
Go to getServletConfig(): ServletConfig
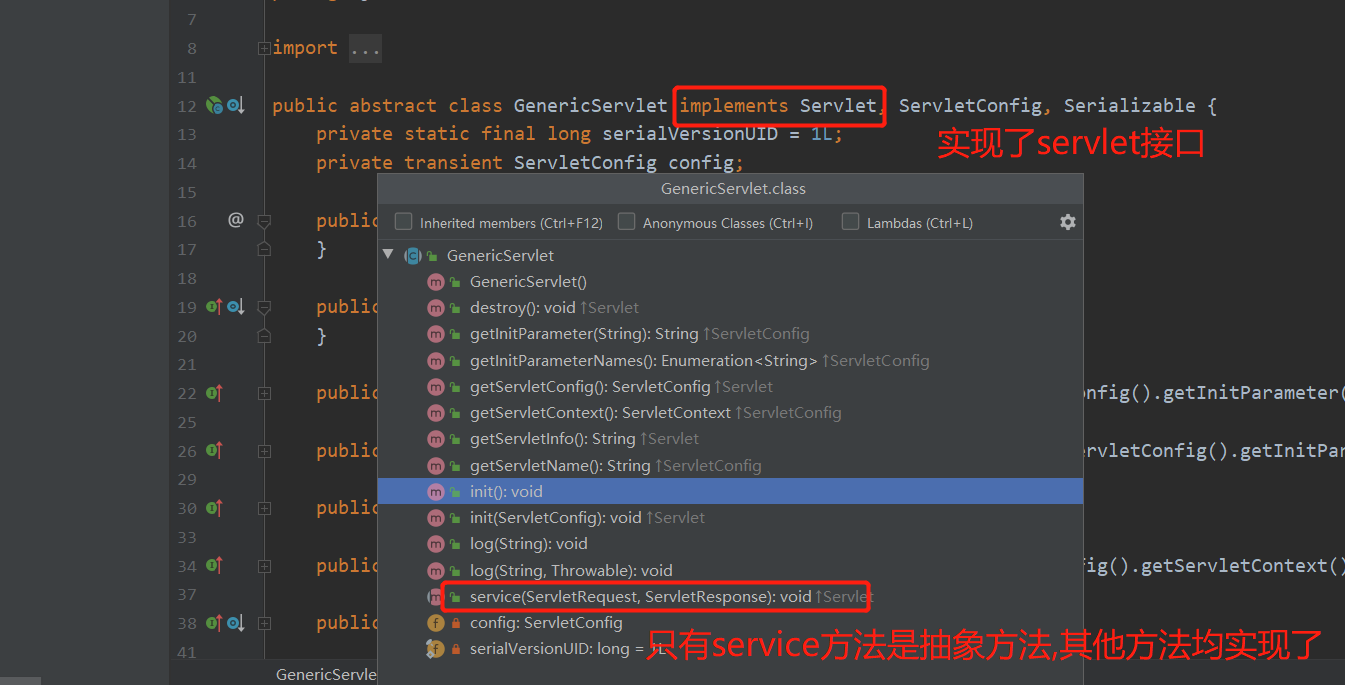point(730,386)
